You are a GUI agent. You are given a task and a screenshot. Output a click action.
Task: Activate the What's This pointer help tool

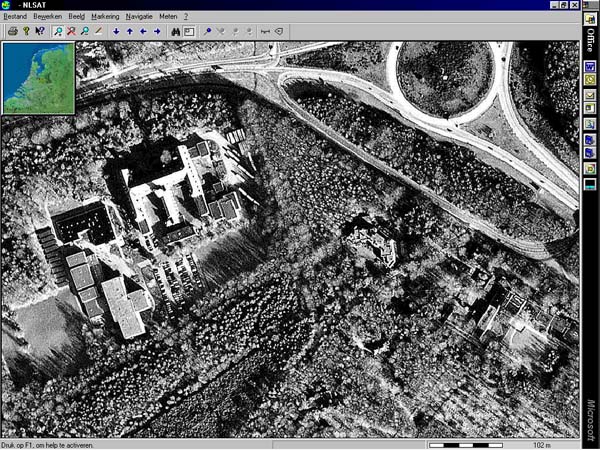point(40,31)
